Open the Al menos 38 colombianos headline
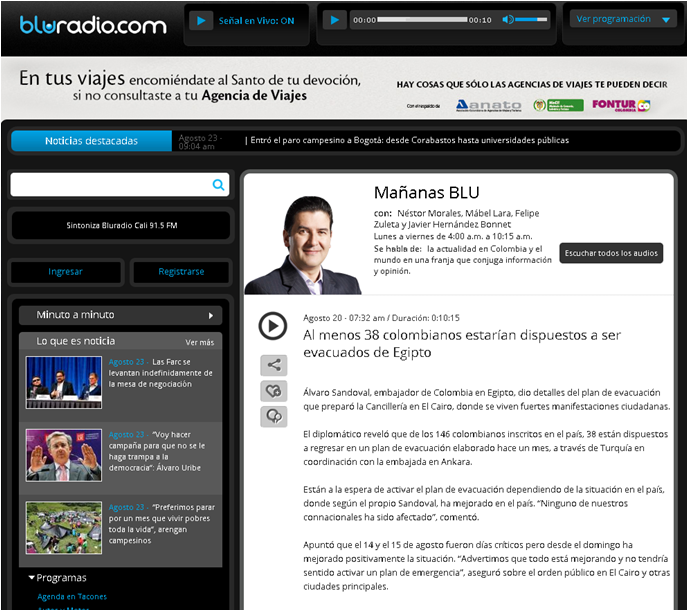The width and height of the screenshot is (688, 611). [x=462, y=343]
